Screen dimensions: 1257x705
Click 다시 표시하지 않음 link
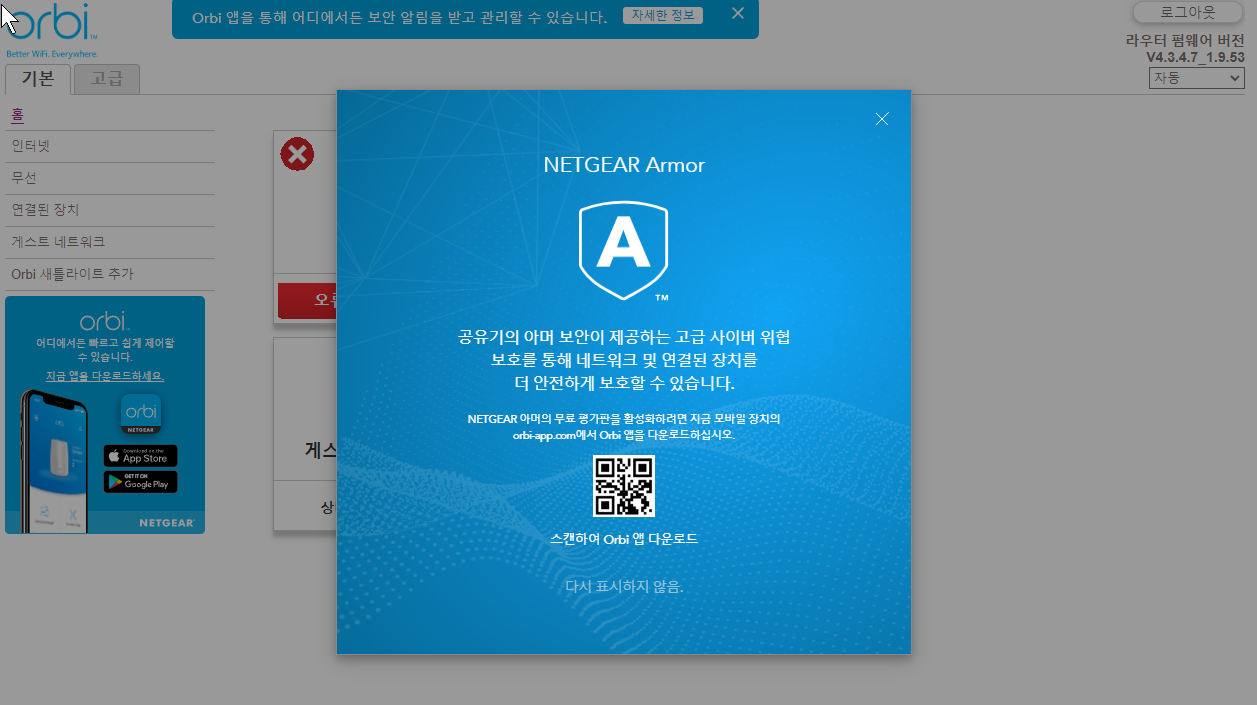[624, 587]
